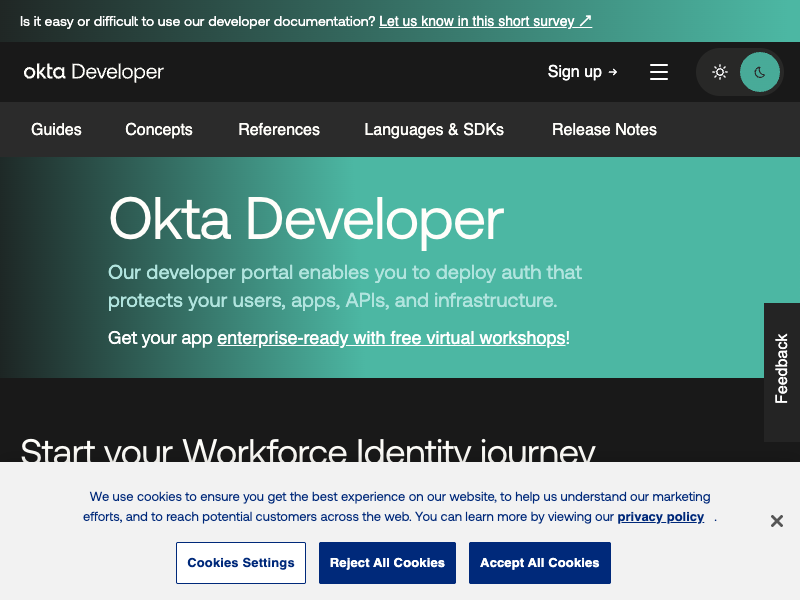Click the Sign up link

click(583, 72)
